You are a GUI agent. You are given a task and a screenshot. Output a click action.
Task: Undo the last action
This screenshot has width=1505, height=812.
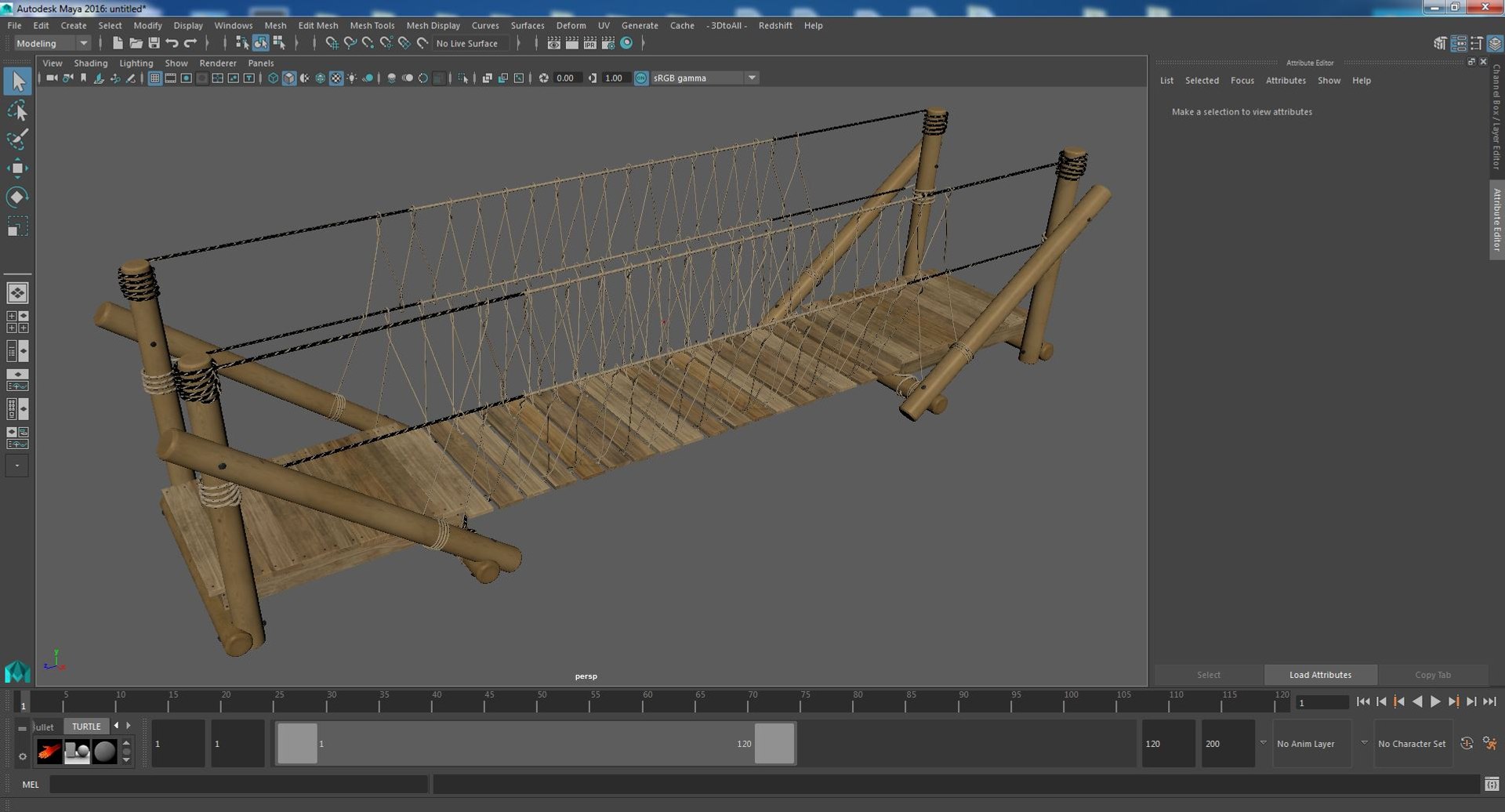point(172,43)
